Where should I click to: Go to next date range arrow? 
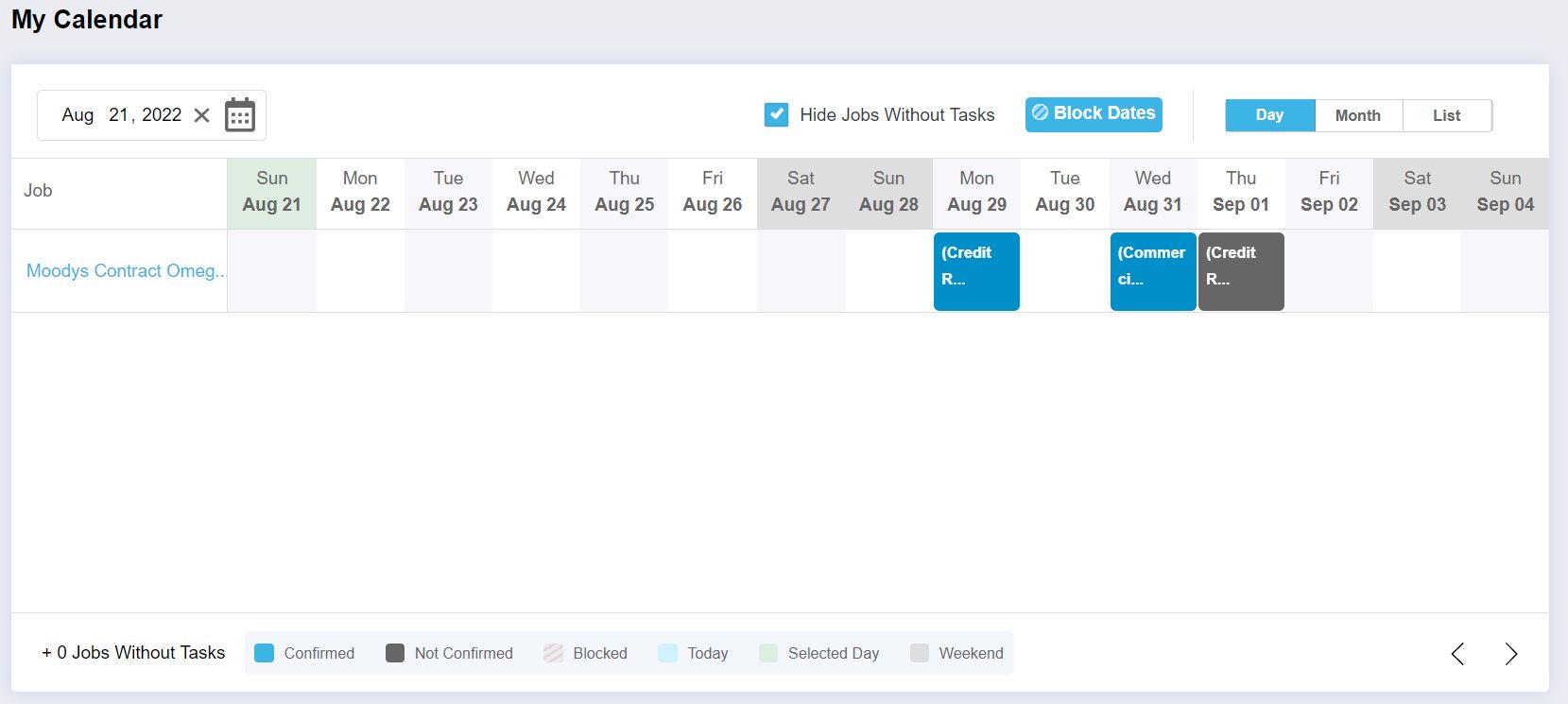(1511, 653)
